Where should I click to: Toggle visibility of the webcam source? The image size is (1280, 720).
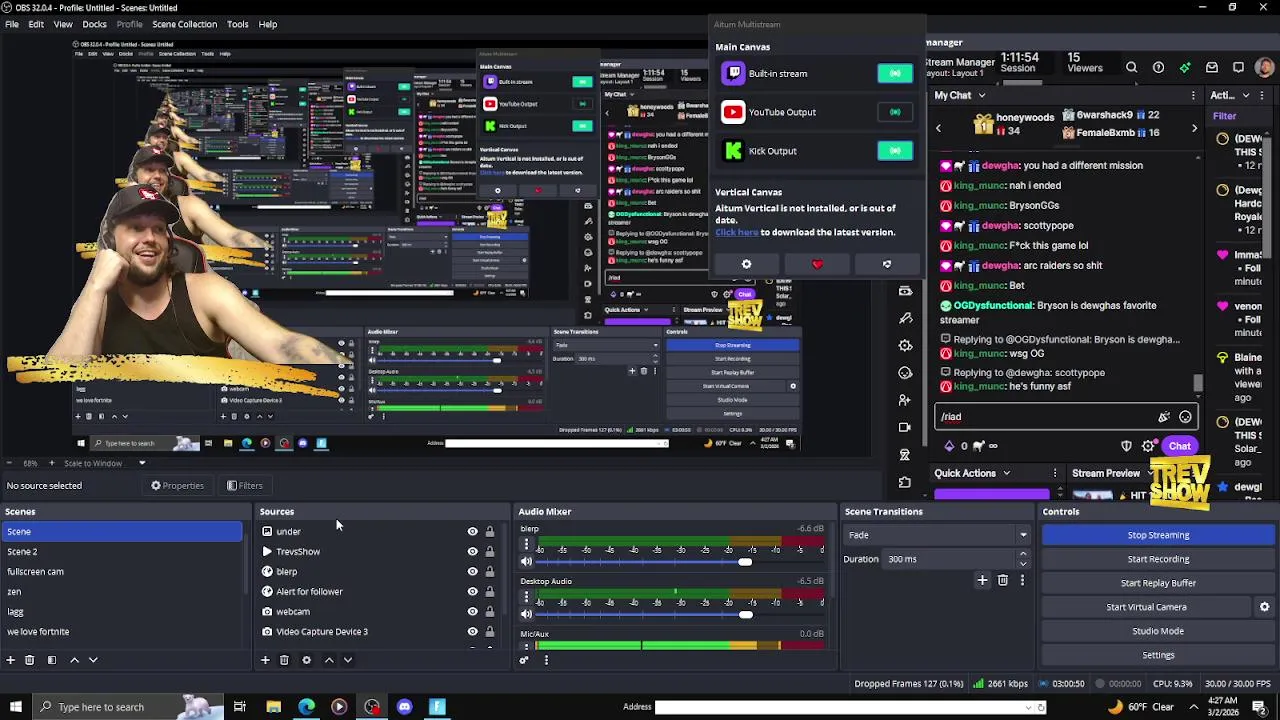(x=472, y=612)
